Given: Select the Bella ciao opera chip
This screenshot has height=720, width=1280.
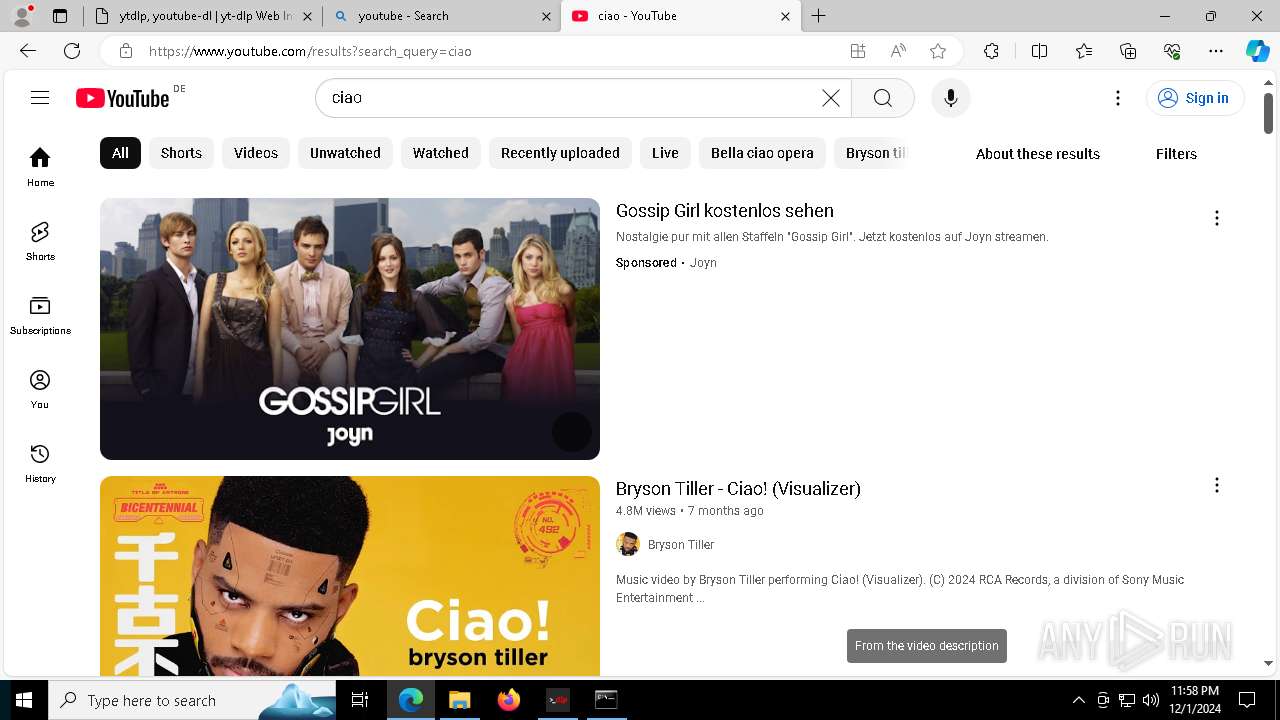Looking at the screenshot, I should [x=762, y=153].
